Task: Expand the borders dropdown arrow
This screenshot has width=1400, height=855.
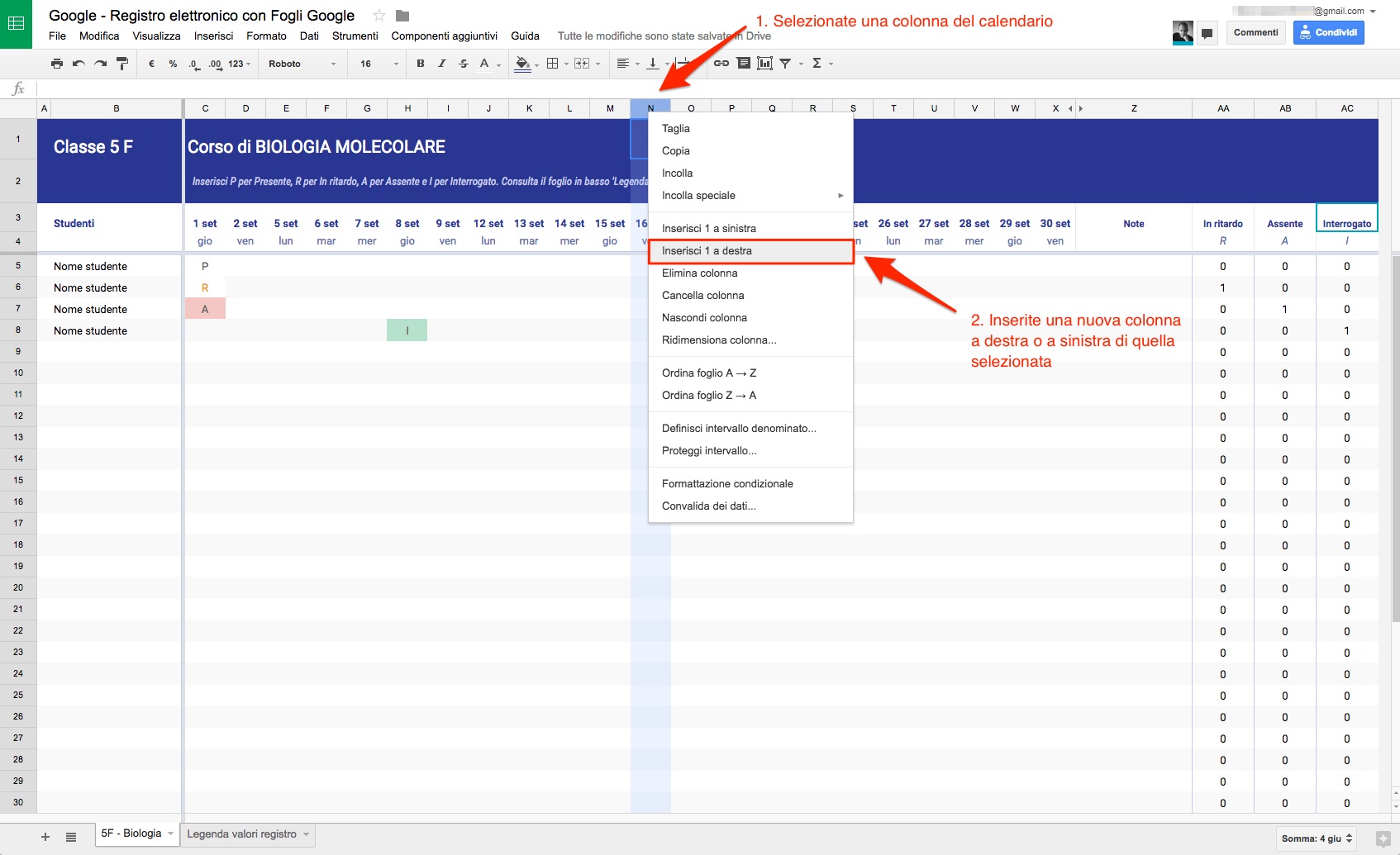Action: click(566, 64)
